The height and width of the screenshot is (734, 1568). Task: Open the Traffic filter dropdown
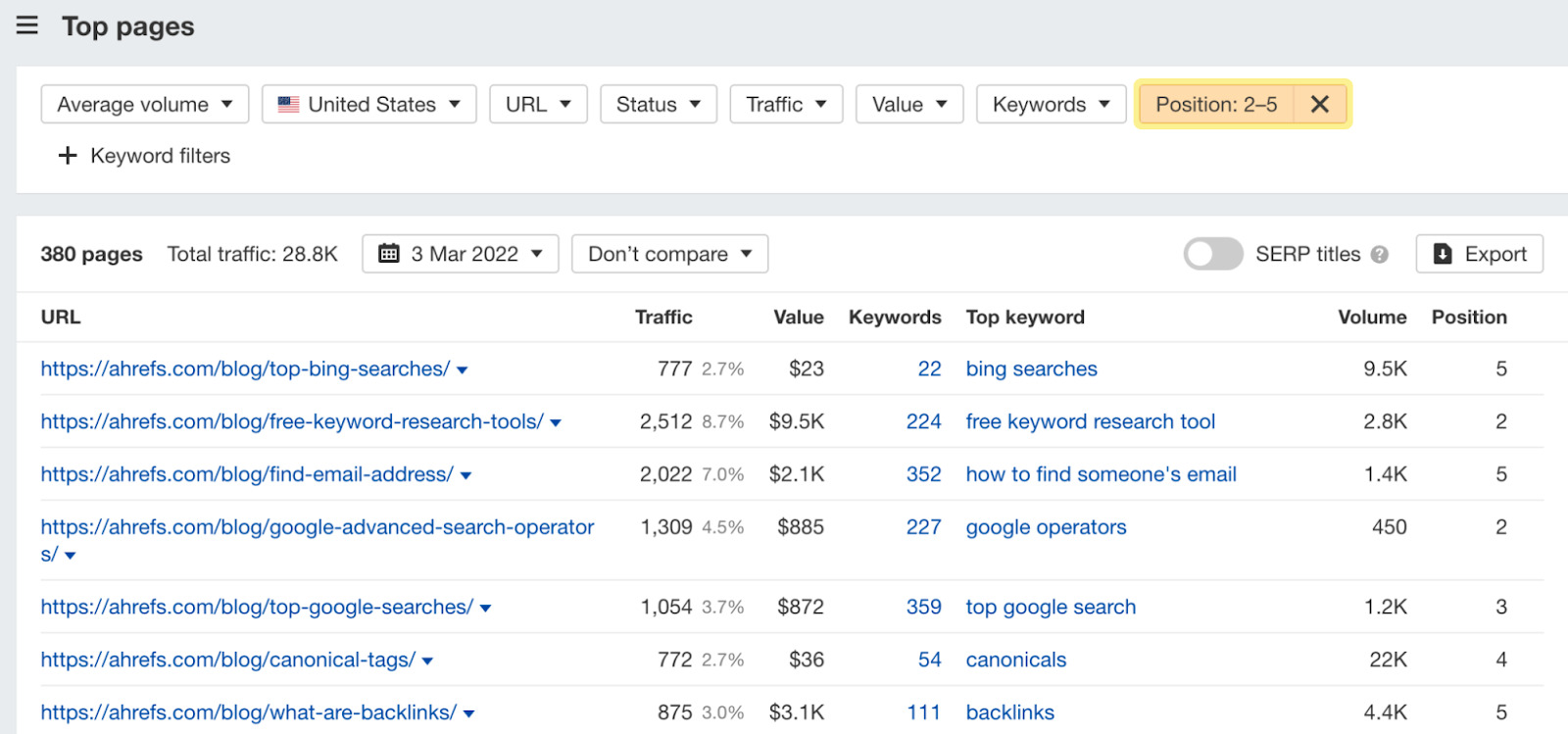(786, 104)
